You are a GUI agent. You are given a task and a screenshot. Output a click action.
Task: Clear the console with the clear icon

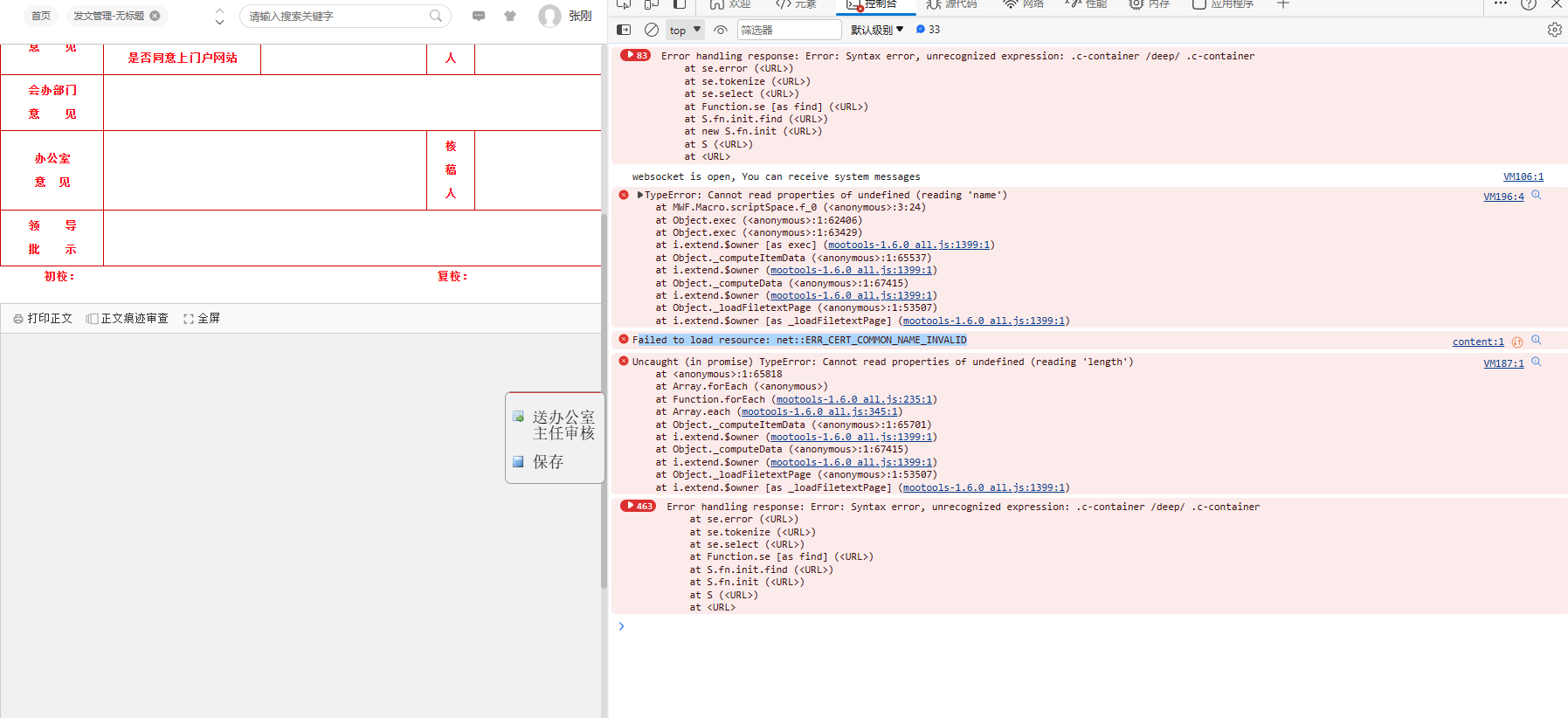point(652,30)
